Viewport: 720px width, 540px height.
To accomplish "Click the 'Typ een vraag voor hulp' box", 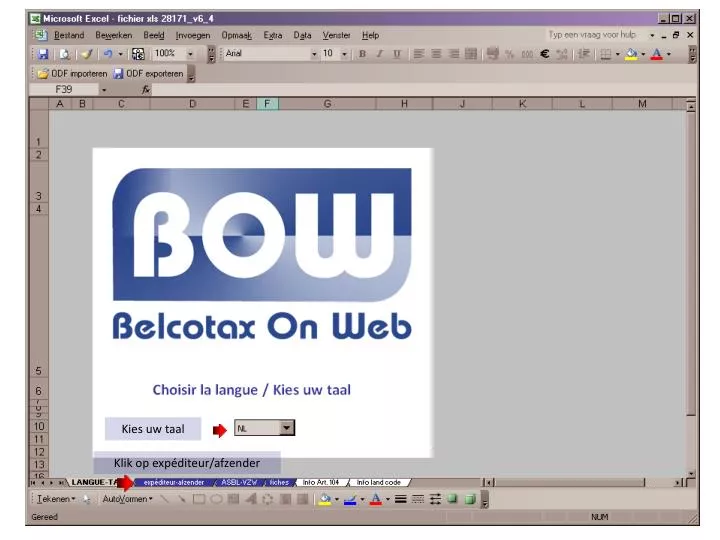I will pos(596,35).
